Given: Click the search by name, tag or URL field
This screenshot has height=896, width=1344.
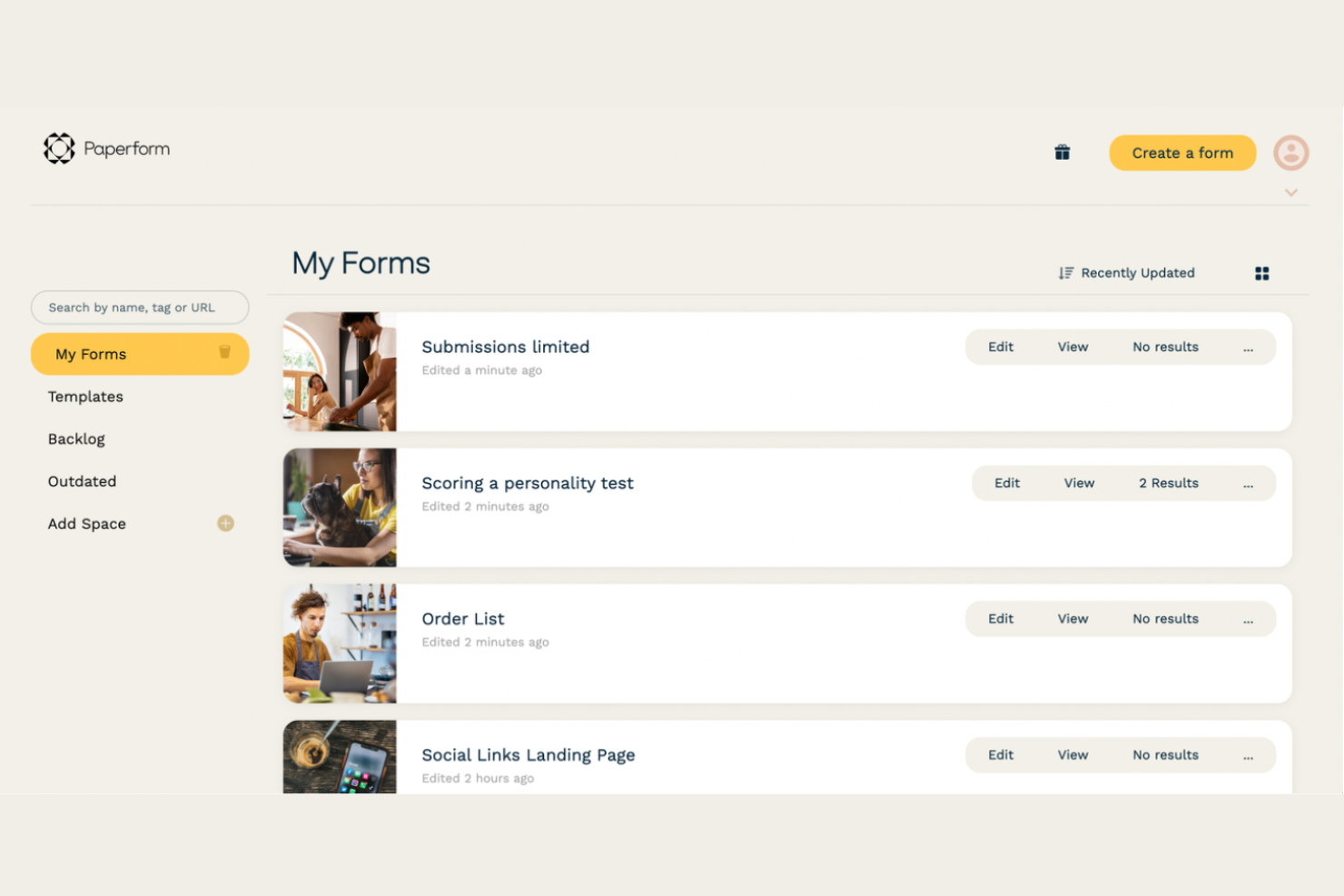Looking at the screenshot, I should coord(139,307).
